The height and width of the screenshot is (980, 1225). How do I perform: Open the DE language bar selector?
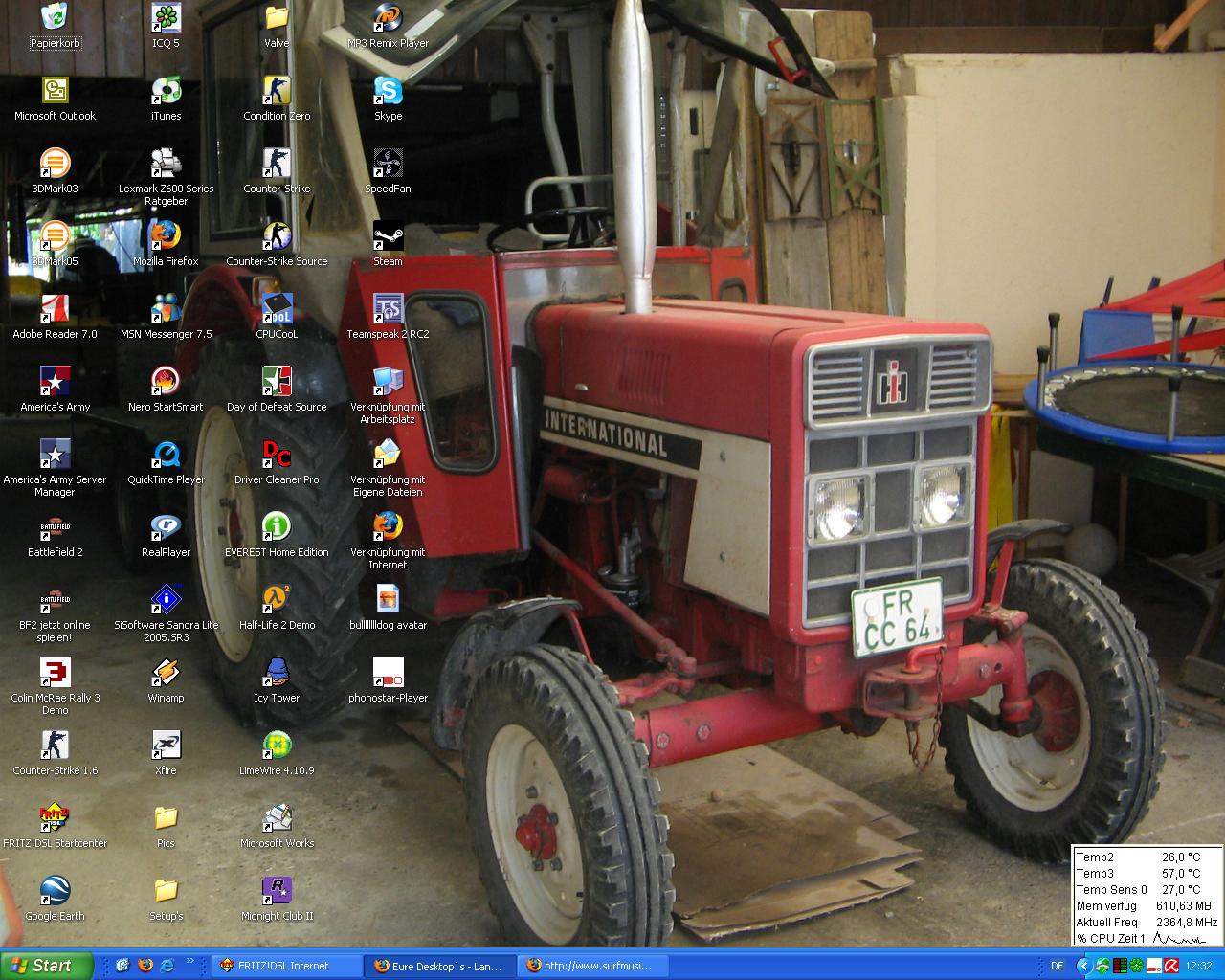click(1058, 966)
